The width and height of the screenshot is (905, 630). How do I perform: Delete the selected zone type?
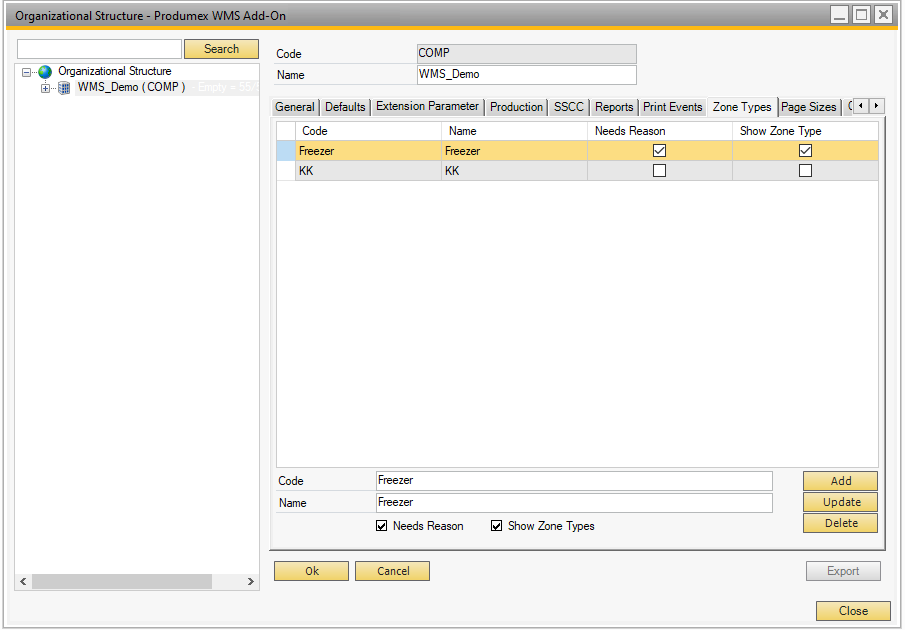pos(840,523)
